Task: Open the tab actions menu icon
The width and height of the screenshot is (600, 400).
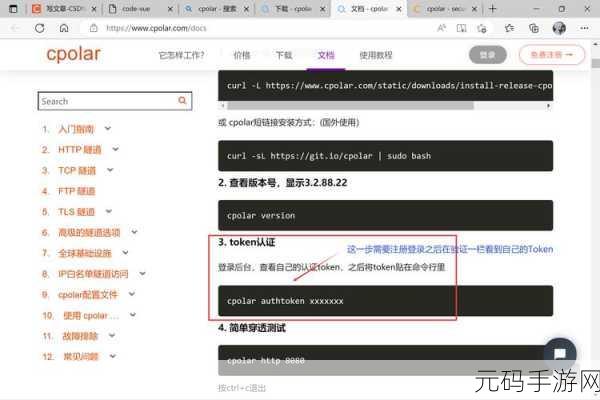Action: 13,8
